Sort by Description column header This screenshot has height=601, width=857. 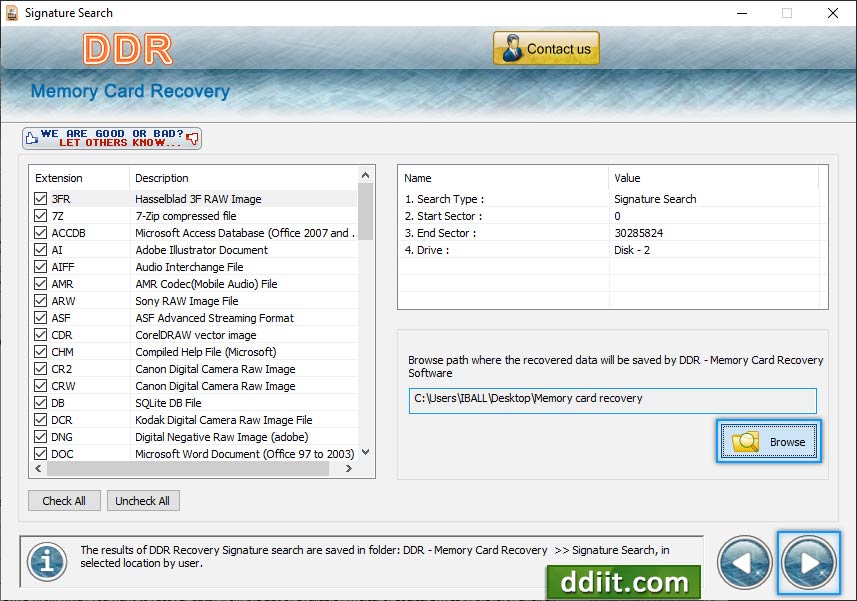244,178
